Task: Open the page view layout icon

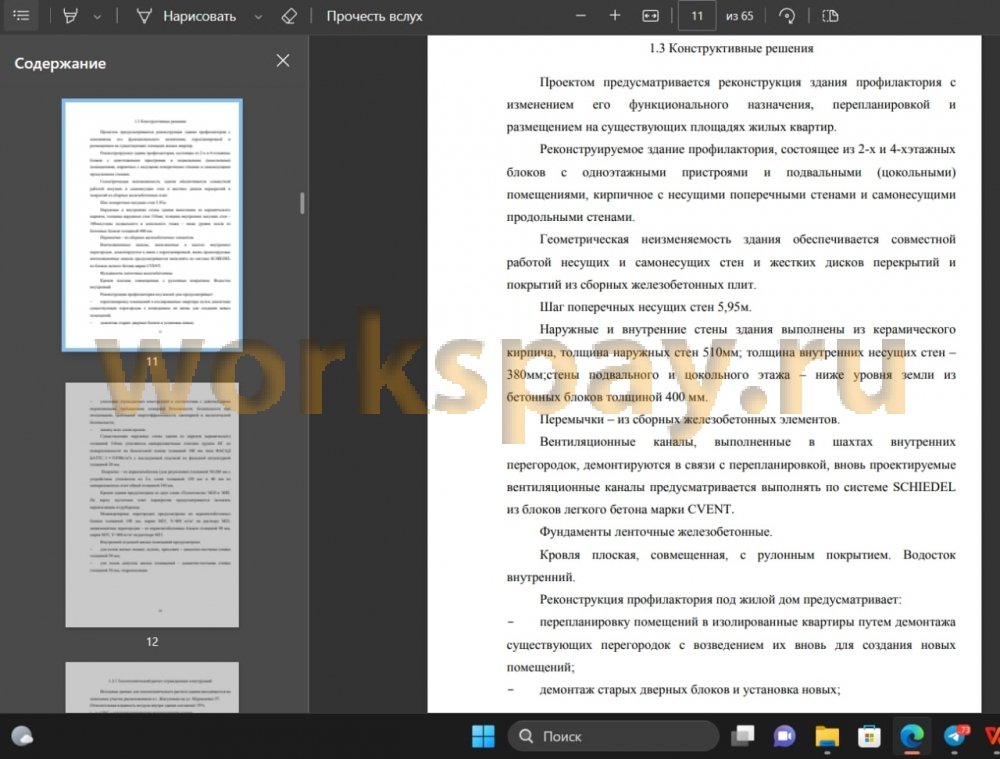Action: click(x=830, y=16)
